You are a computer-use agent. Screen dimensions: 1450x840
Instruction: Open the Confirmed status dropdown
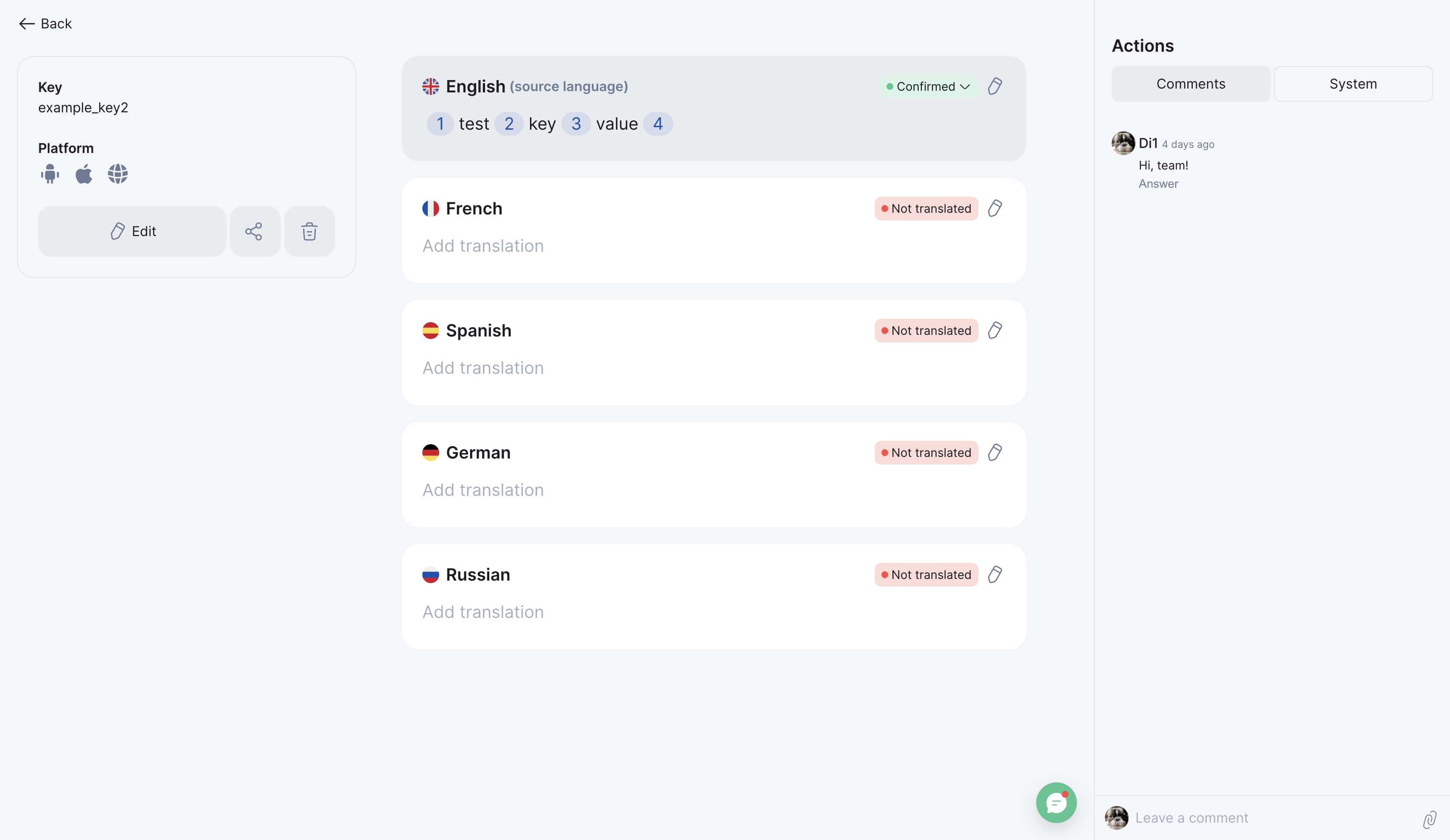pos(928,86)
